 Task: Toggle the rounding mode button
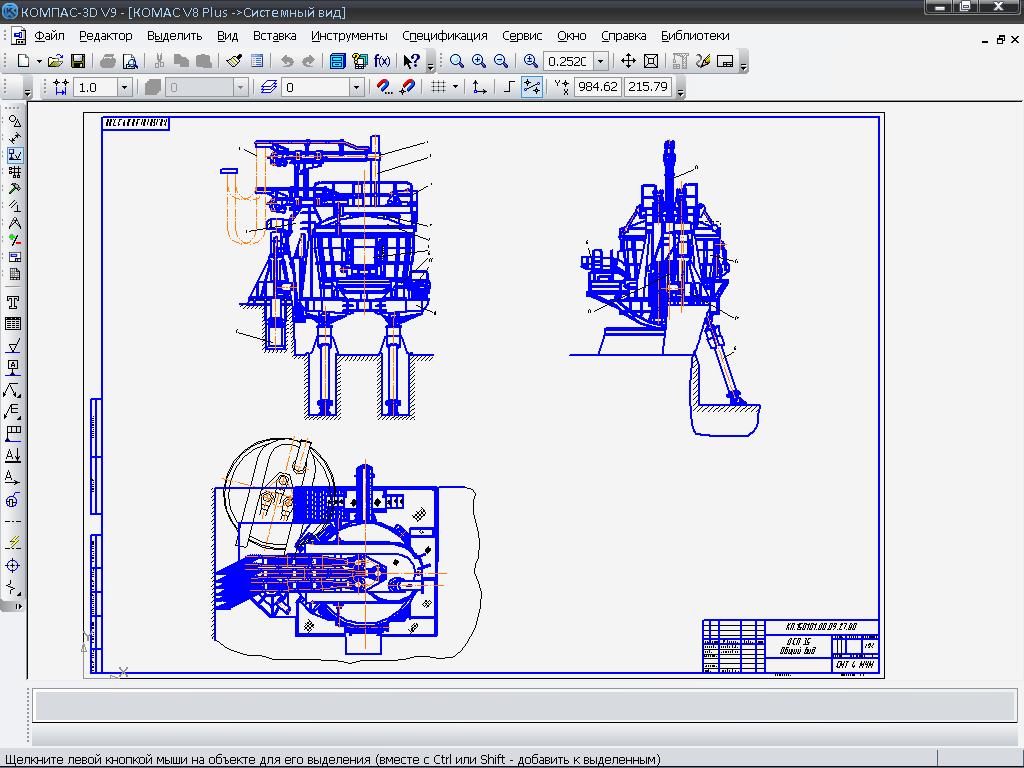(x=531, y=87)
